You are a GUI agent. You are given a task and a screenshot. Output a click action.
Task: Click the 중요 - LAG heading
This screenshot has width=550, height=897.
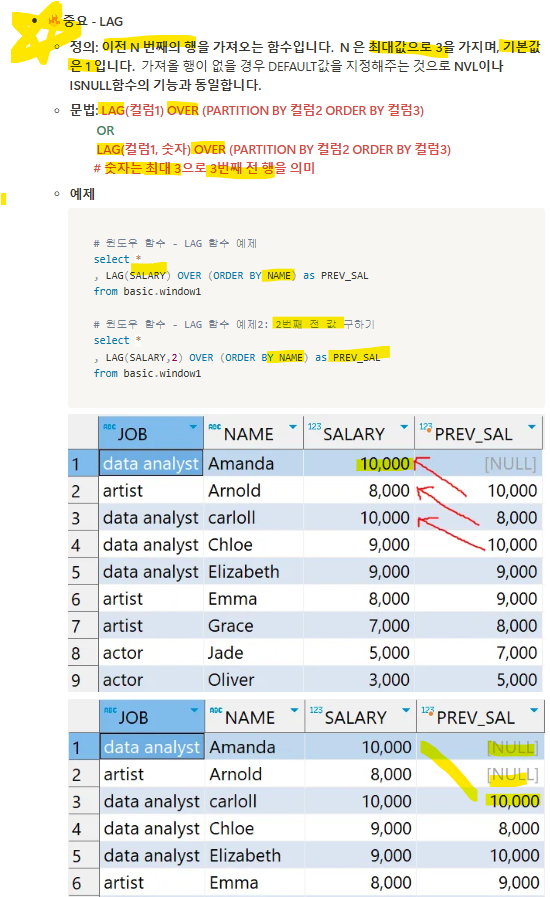93,21
